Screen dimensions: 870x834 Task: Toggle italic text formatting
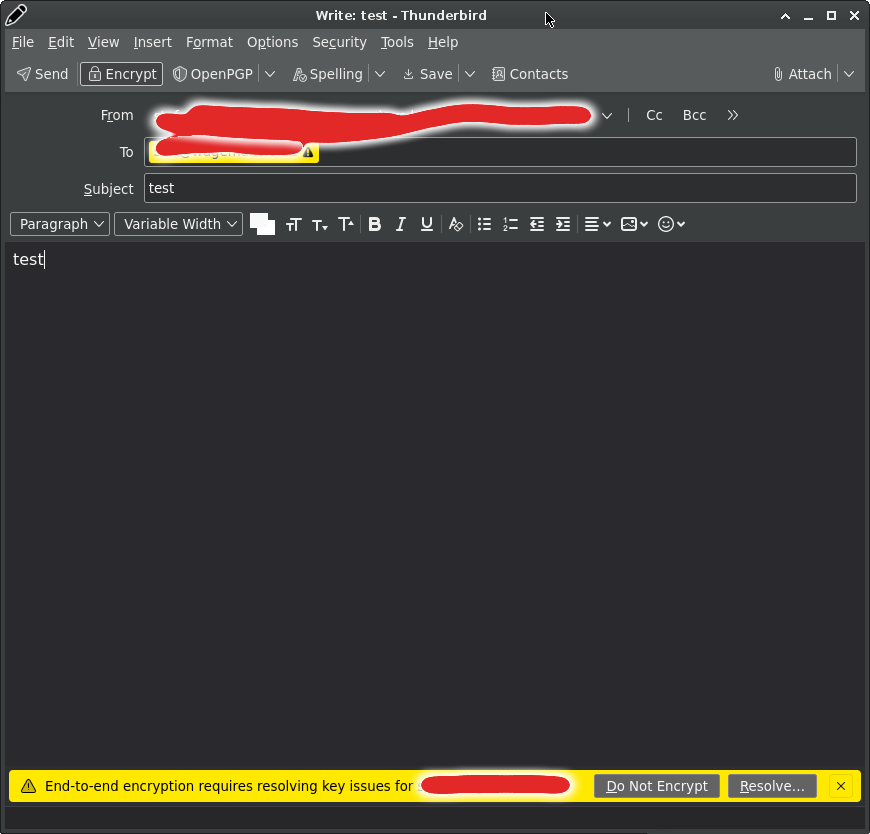point(401,224)
